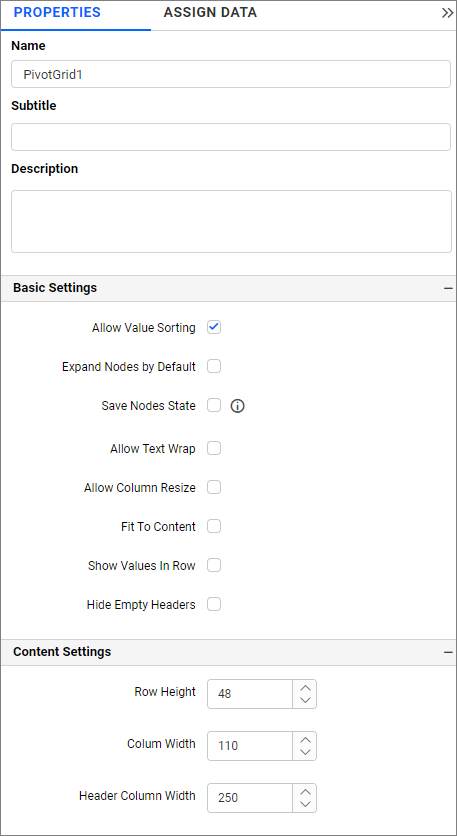Click inside the Description text area
This screenshot has width=457, height=836.
231,221
